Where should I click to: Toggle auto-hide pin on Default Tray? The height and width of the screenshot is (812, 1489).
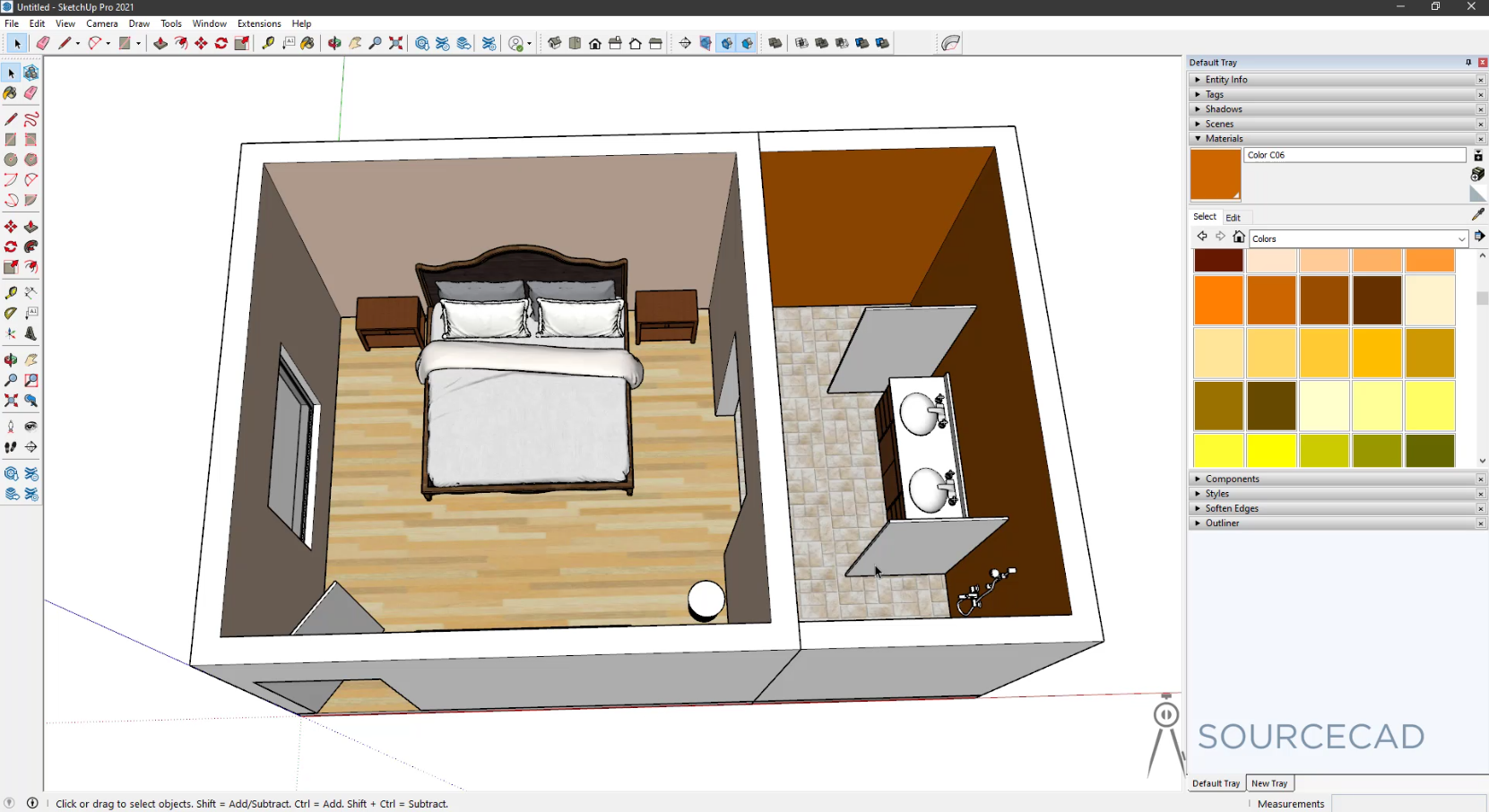pyautogui.click(x=1467, y=63)
